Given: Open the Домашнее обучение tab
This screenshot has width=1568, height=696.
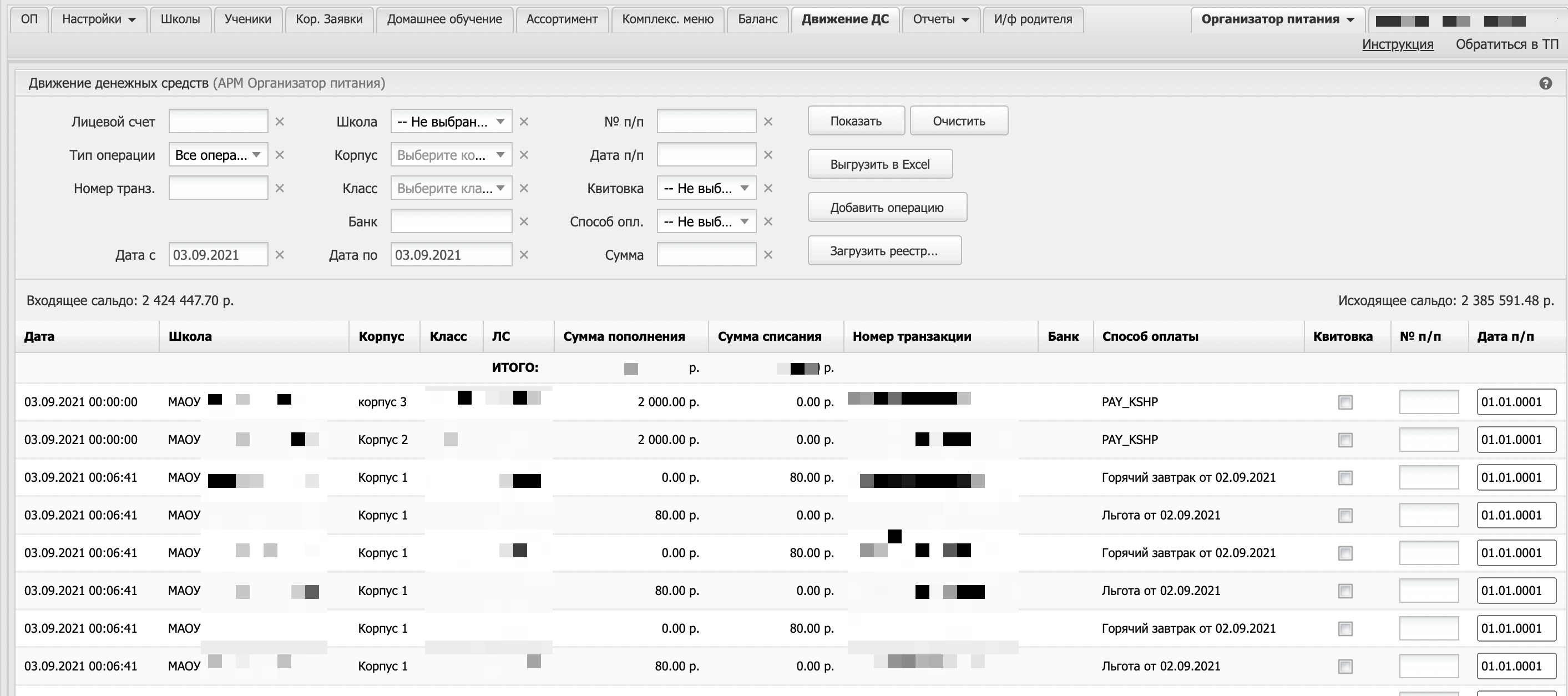Looking at the screenshot, I should click(444, 19).
